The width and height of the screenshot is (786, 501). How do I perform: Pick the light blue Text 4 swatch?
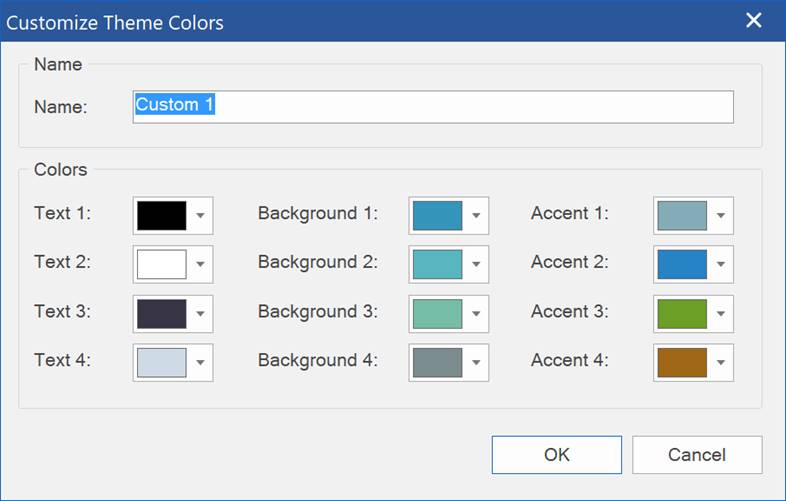click(161, 363)
